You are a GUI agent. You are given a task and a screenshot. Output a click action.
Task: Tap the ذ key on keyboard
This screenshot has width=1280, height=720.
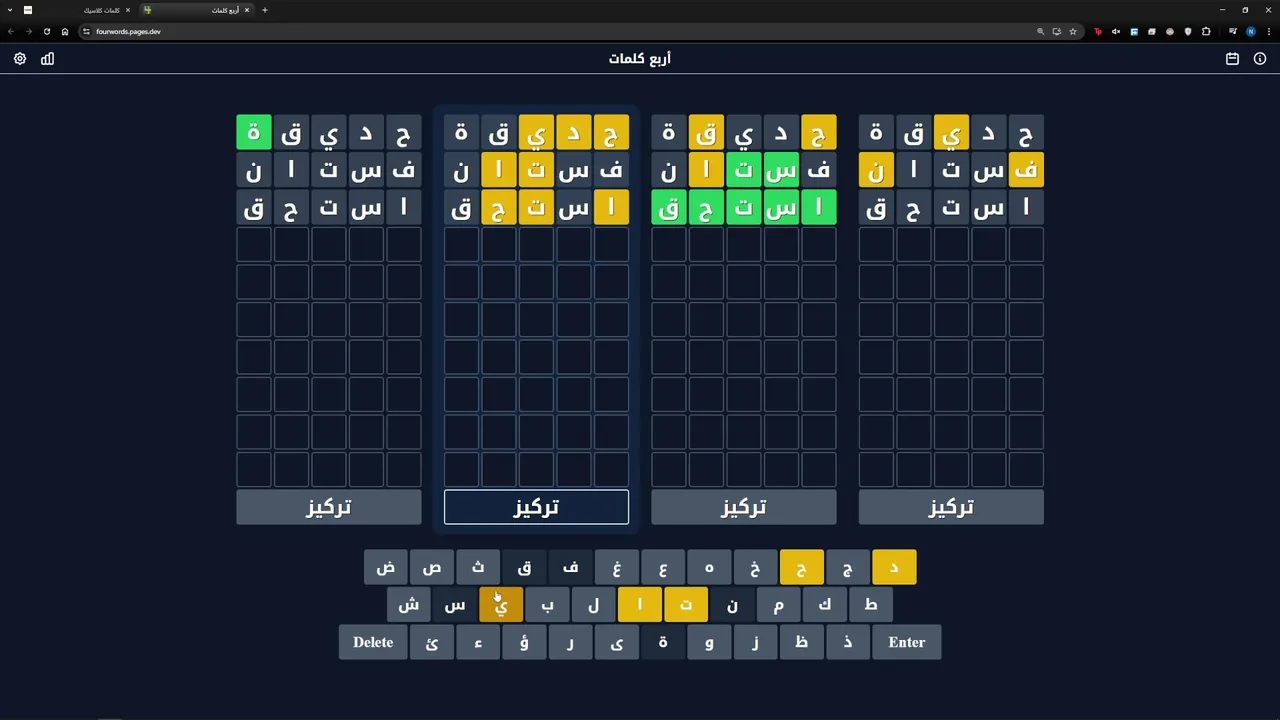point(847,642)
